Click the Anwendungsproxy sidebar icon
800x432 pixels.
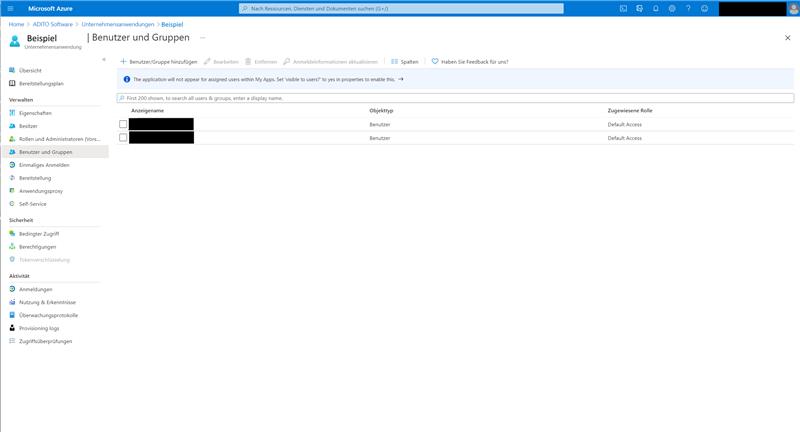coord(12,191)
